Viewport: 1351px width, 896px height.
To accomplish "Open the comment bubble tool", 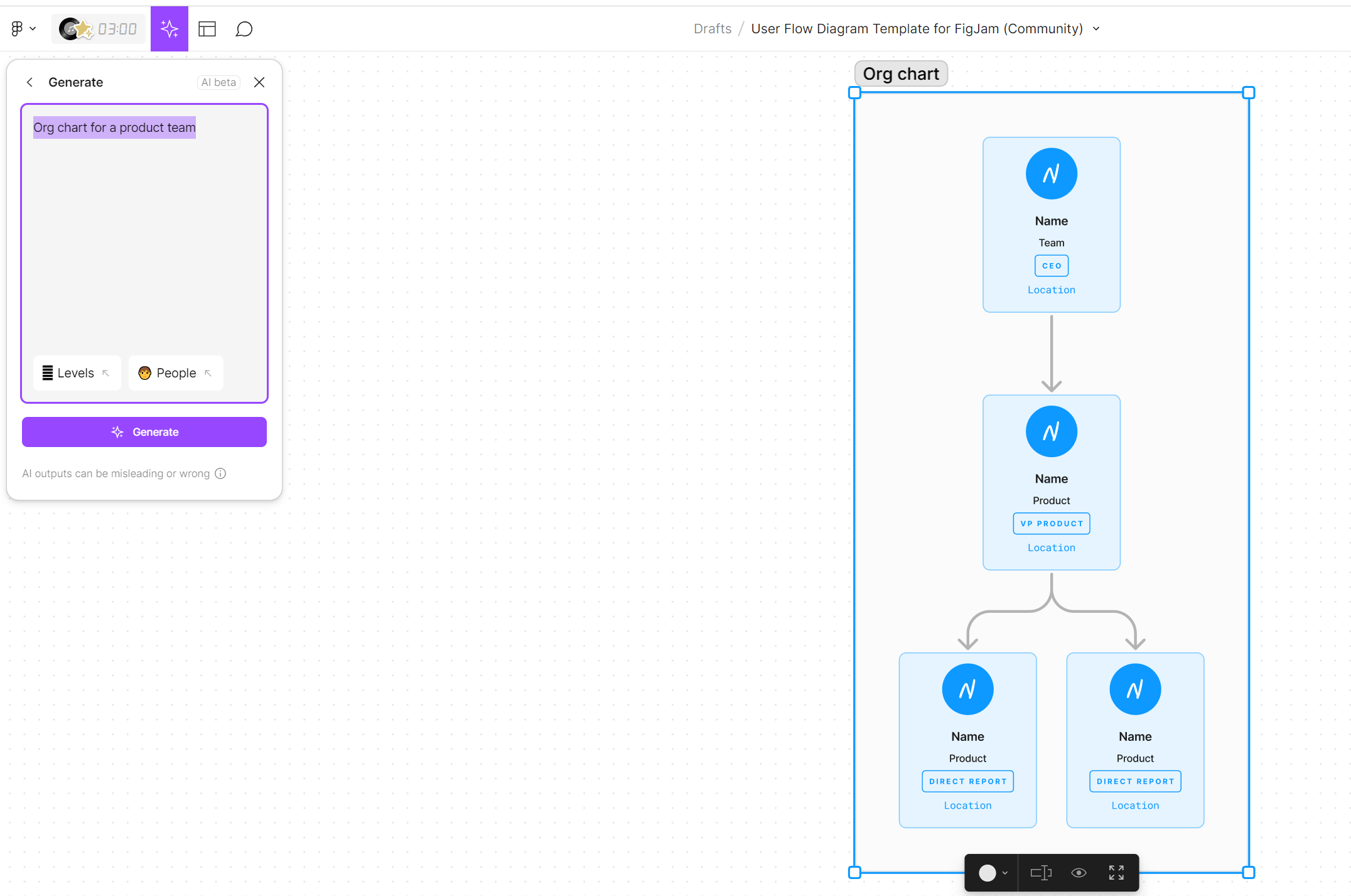I will (x=244, y=29).
